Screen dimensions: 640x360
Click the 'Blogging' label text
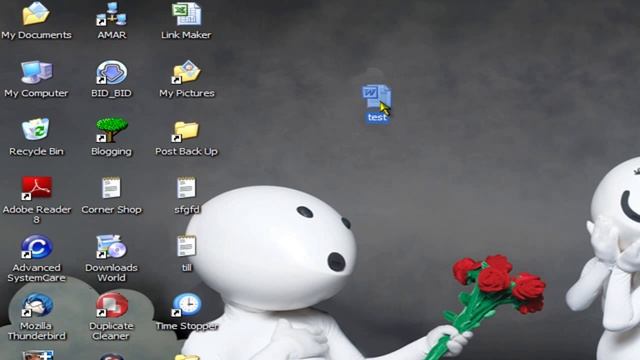click(111, 151)
